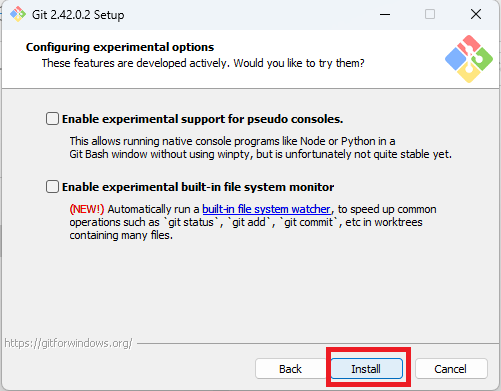501x391 pixels.
Task: Enable experimental pseudo consoles checkbox
Action: (x=52, y=119)
